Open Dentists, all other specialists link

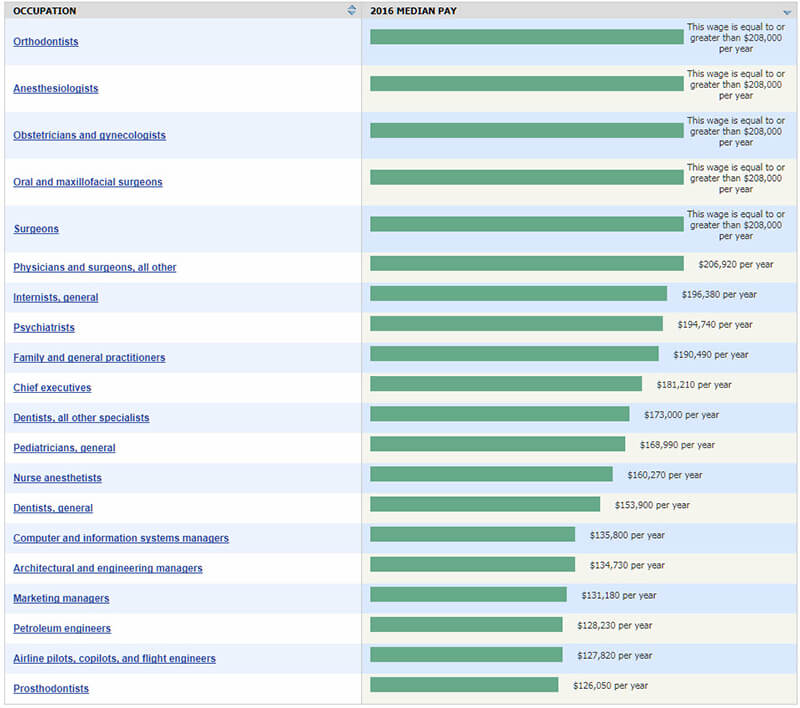[81, 418]
